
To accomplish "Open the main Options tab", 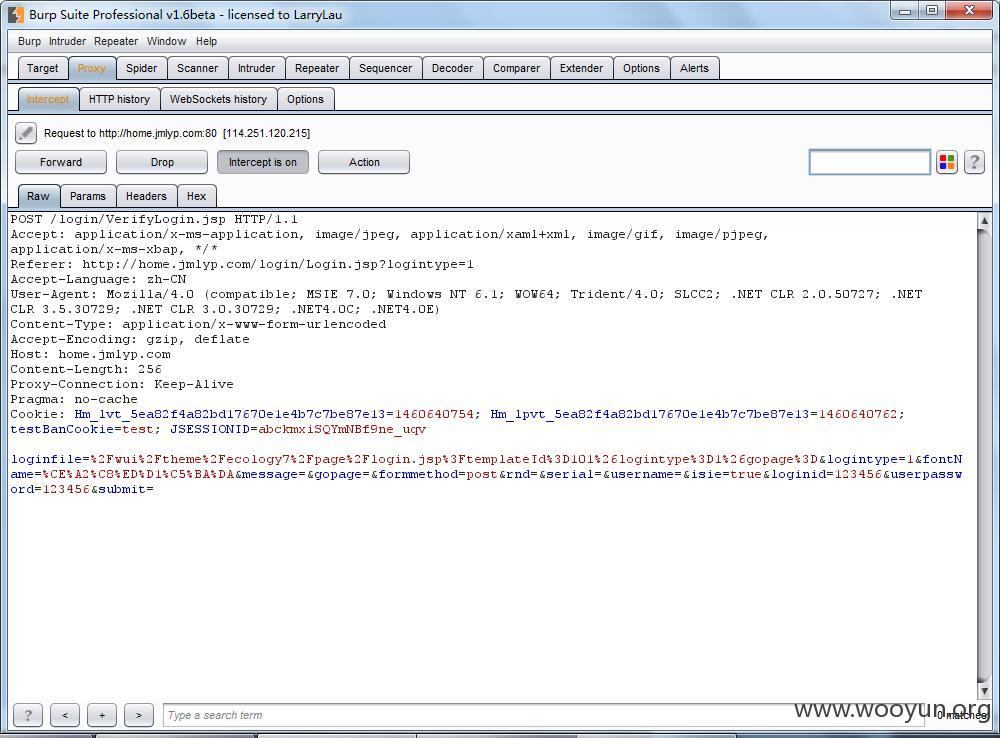I will coord(642,68).
